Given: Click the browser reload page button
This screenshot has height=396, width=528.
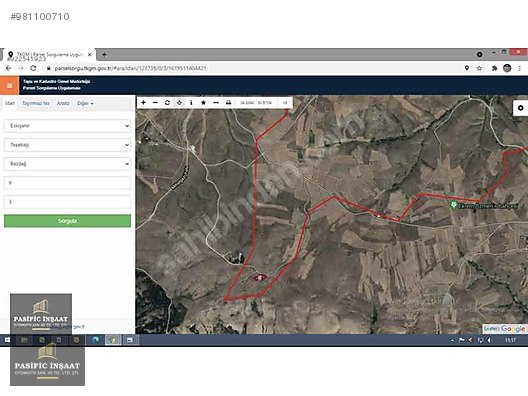Looking at the screenshot, I should click(33, 68).
